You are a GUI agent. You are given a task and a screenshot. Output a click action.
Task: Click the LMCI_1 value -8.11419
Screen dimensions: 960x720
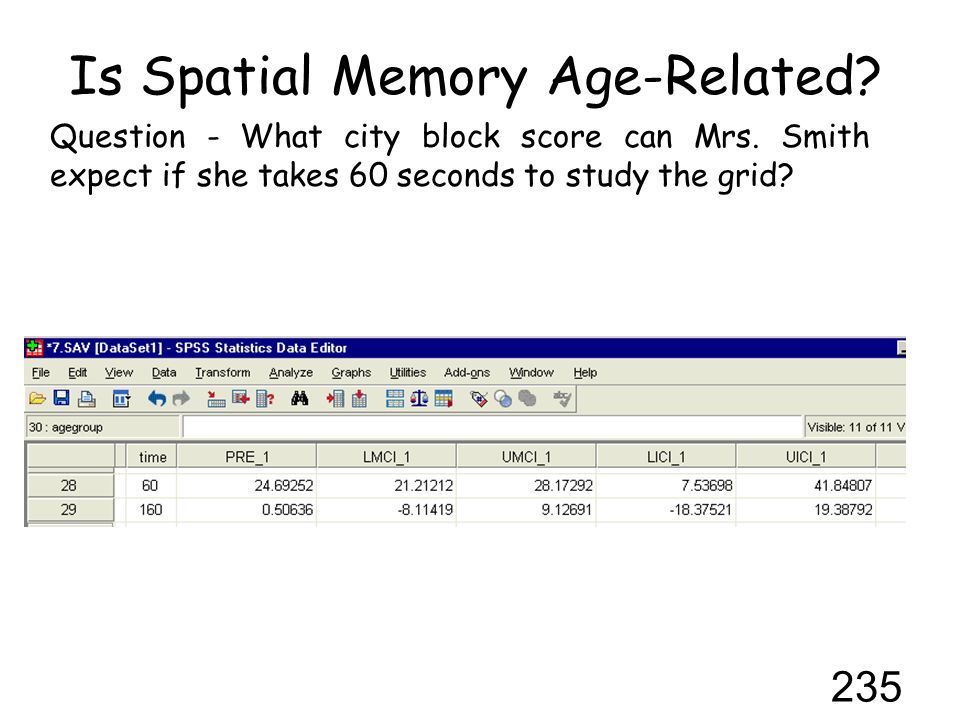[386, 509]
